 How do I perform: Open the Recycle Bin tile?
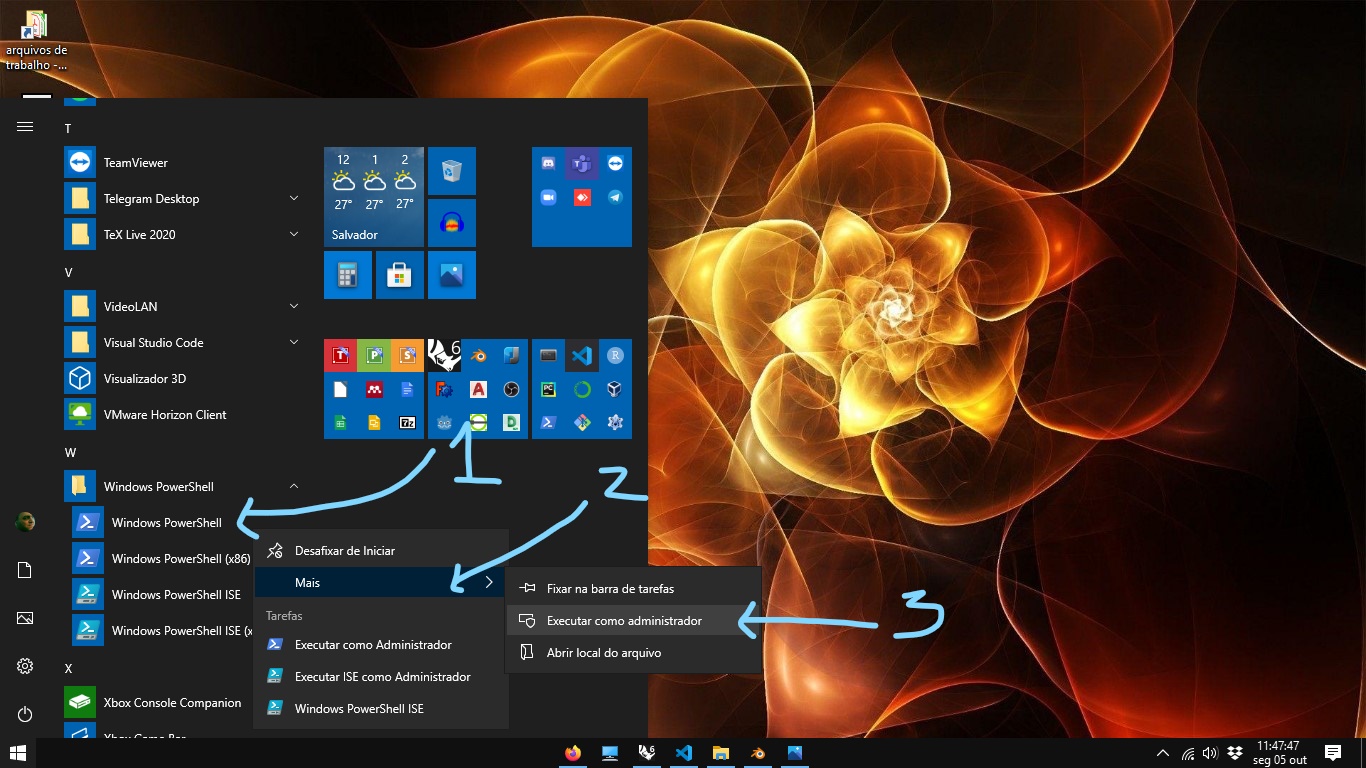452,171
